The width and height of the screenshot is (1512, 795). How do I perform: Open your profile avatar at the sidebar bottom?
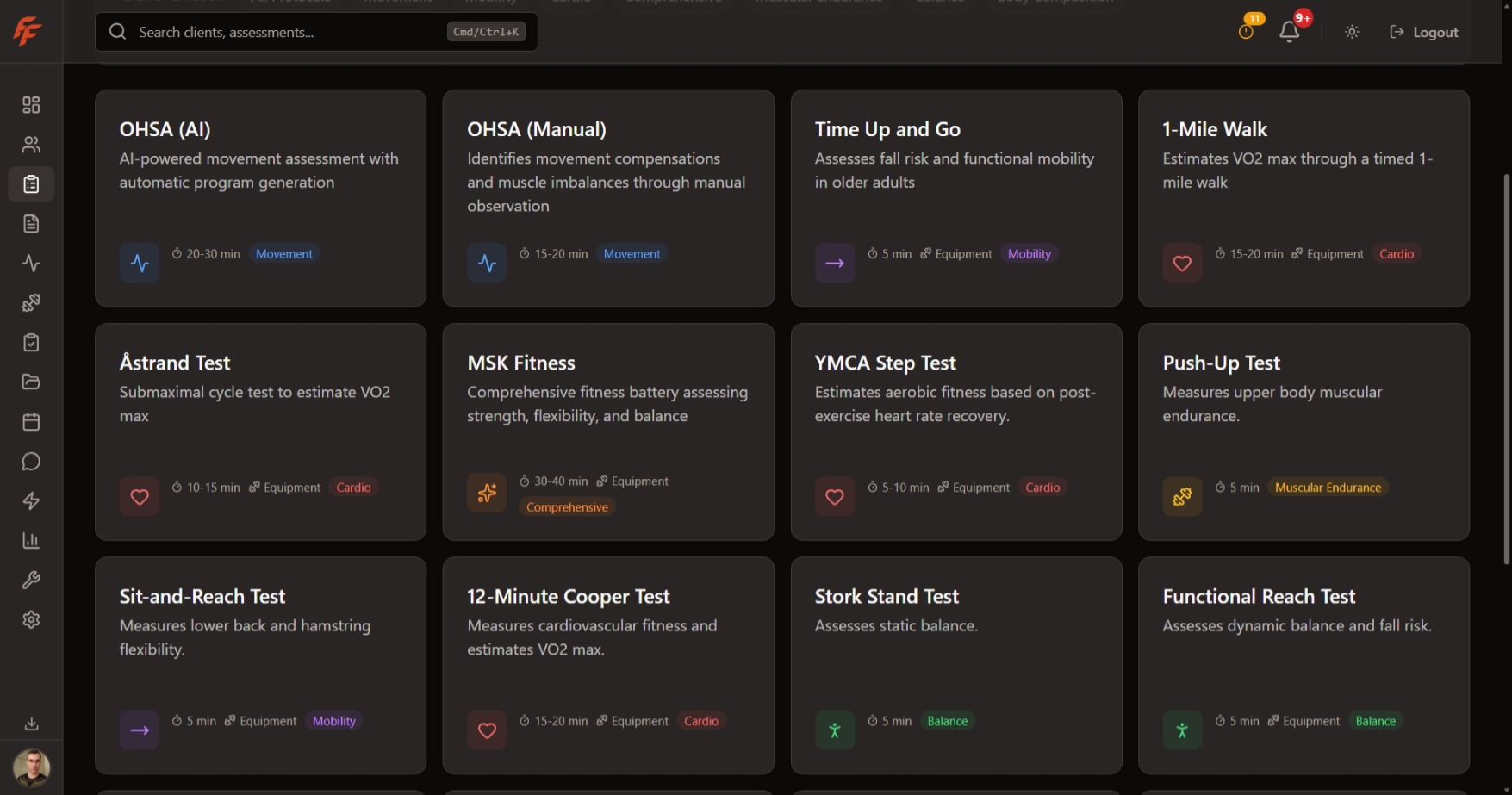(x=32, y=767)
